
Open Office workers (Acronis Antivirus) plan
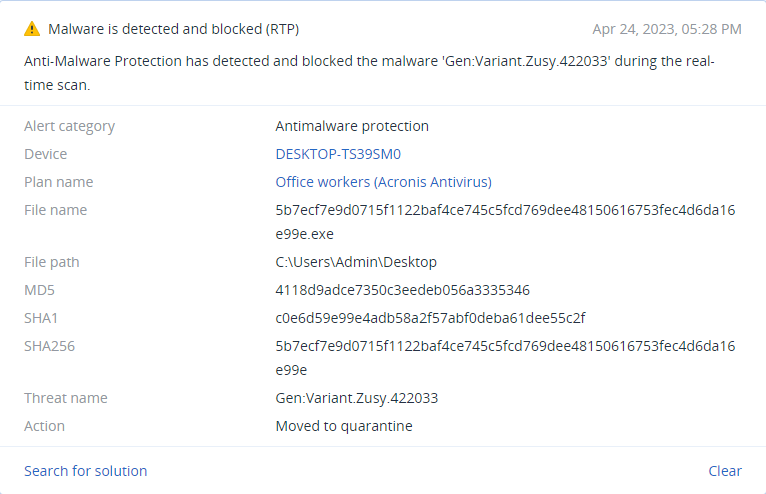383,182
